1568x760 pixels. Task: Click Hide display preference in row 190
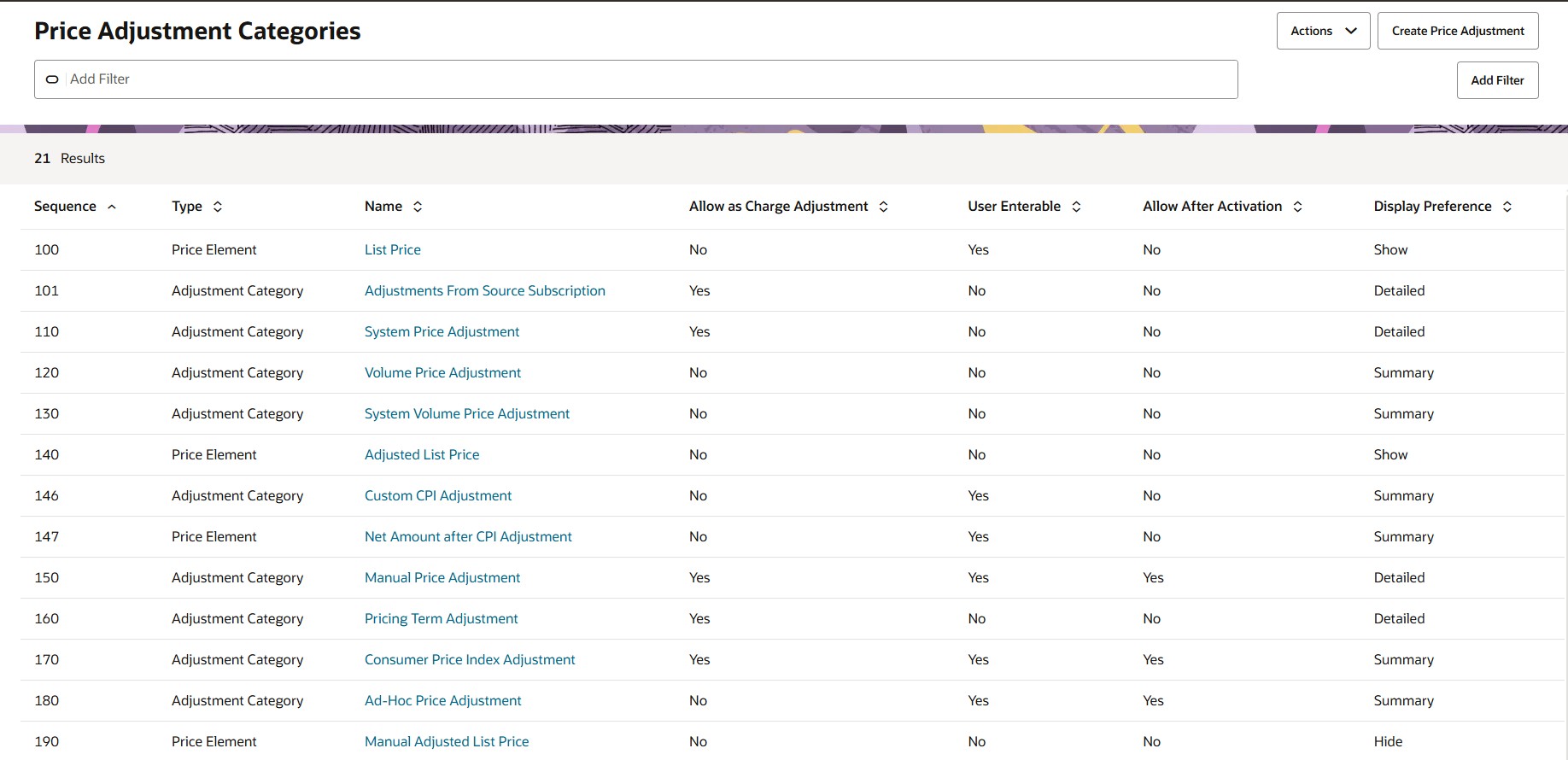tap(1388, 741)
